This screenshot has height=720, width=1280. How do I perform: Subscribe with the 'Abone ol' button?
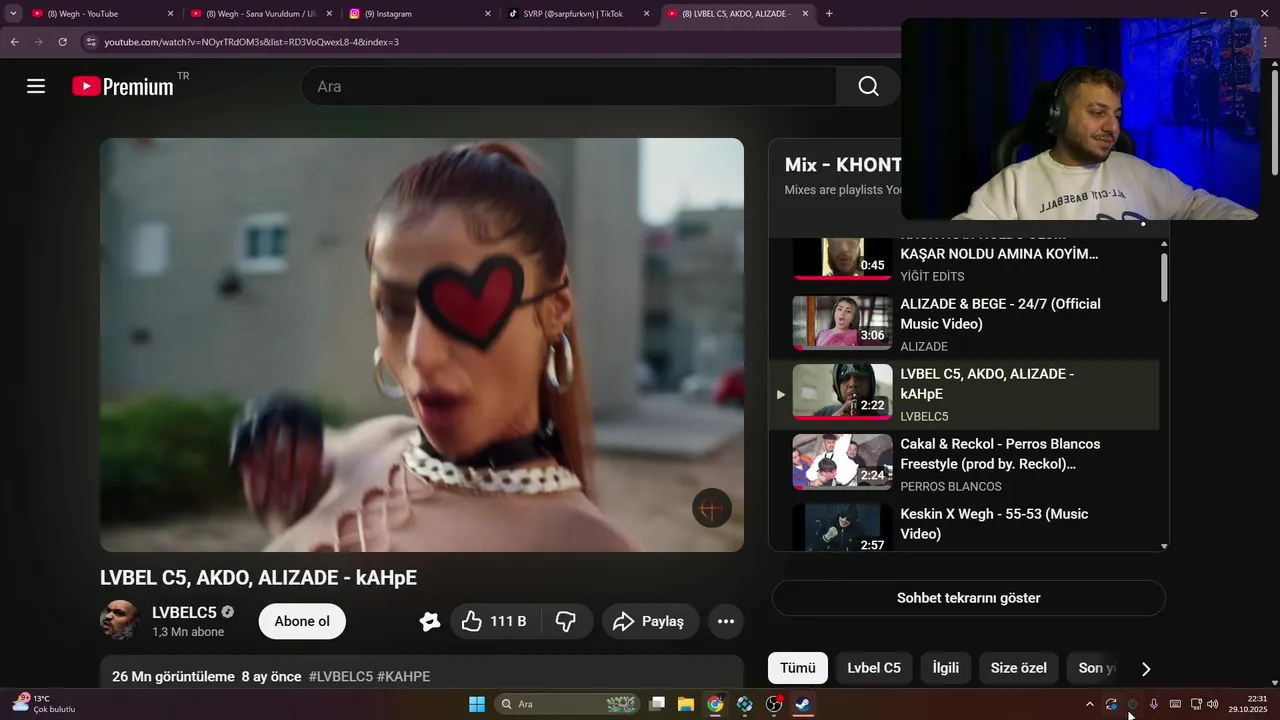click(x=302, y=621)
